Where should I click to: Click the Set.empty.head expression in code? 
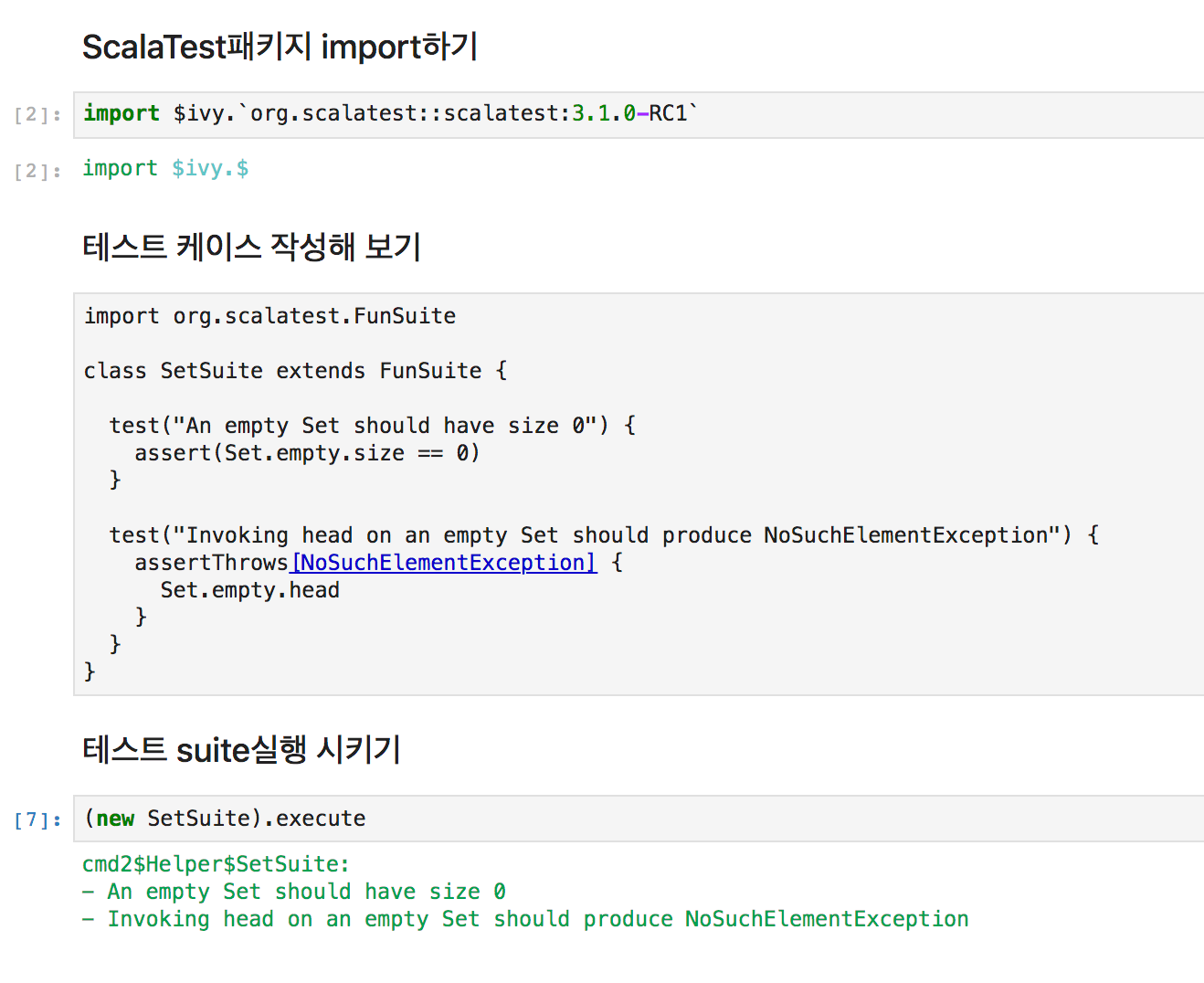[248, 590]
